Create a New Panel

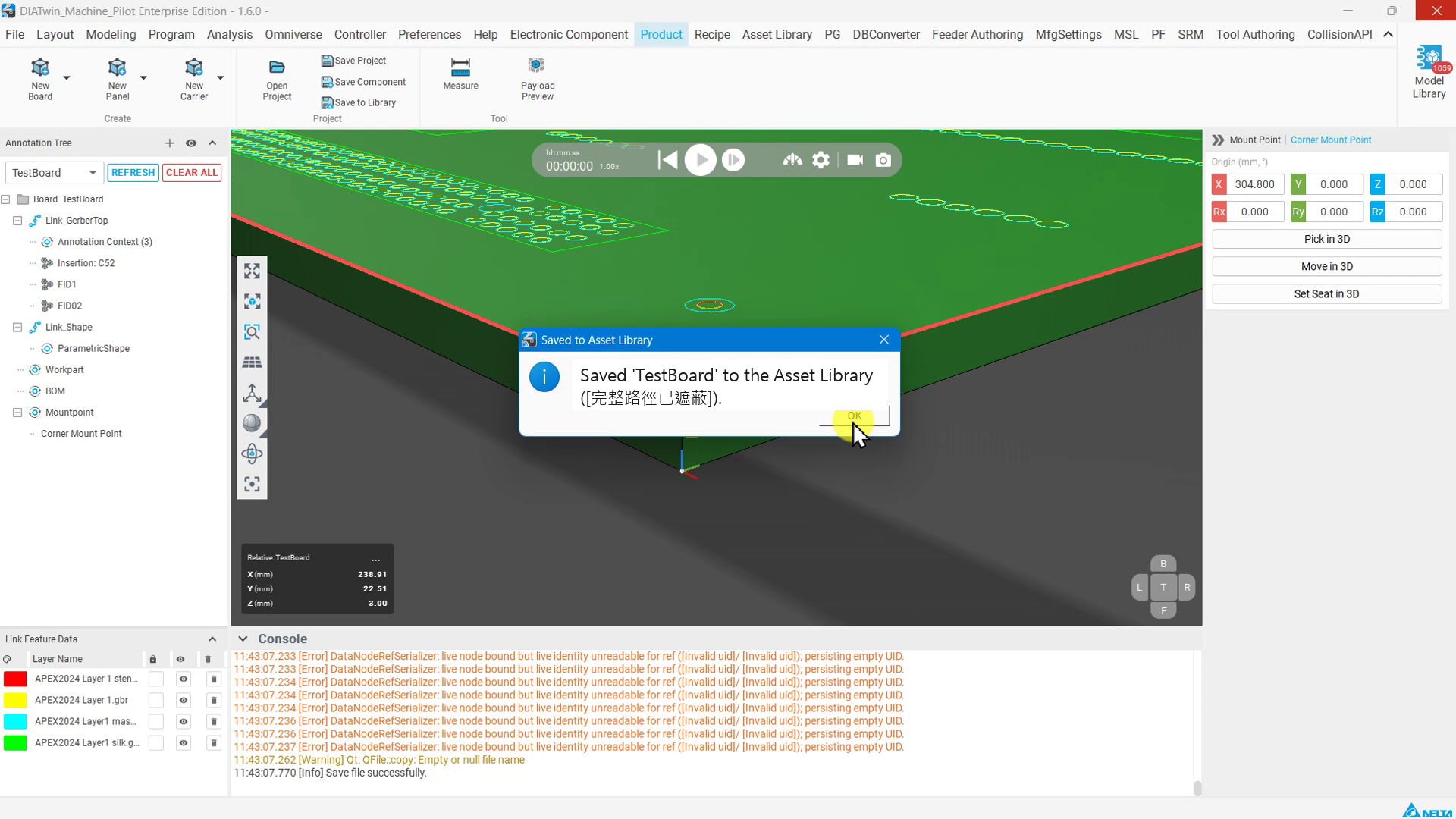(117, 78)
